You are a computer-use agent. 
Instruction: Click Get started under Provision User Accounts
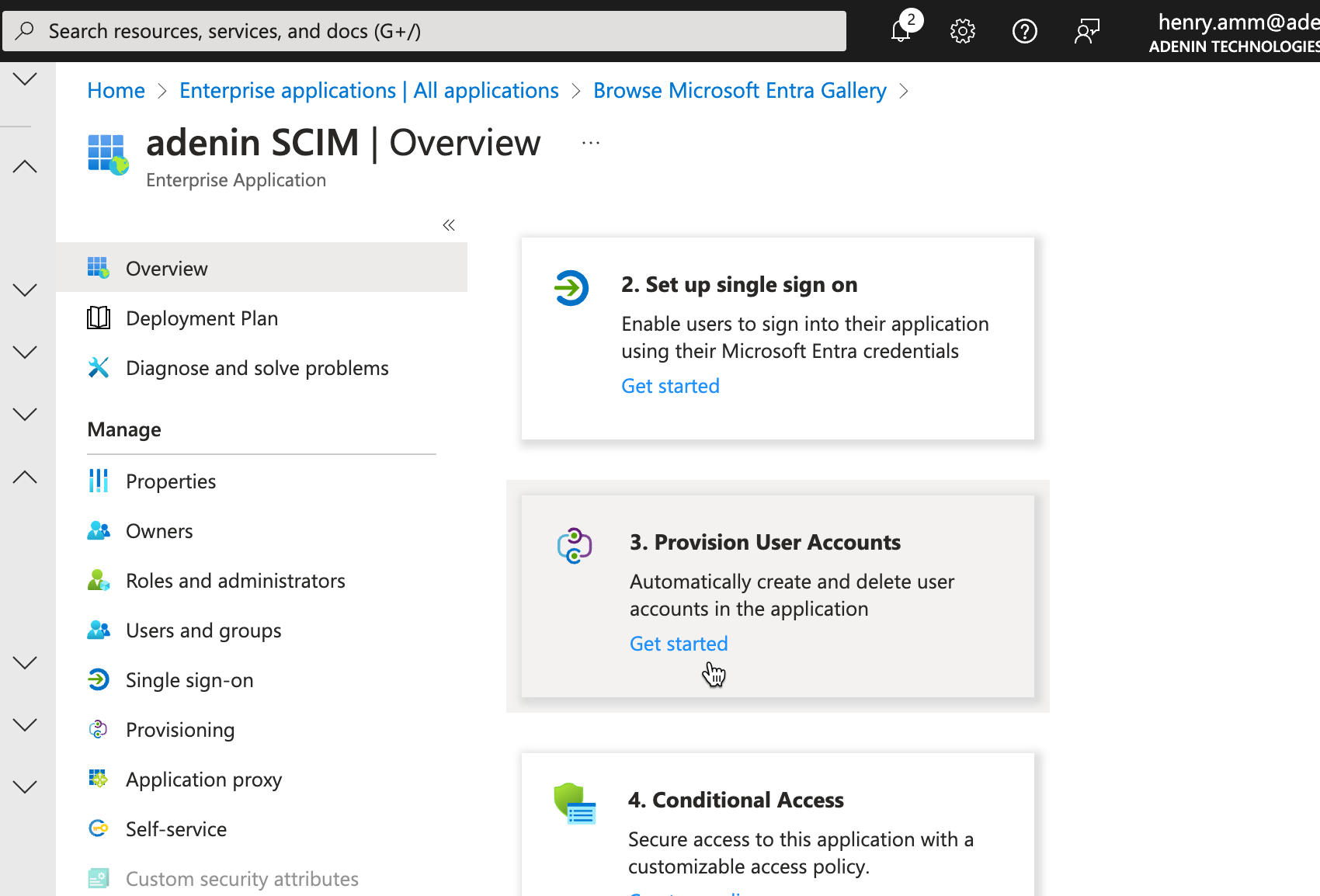[678, 644]
